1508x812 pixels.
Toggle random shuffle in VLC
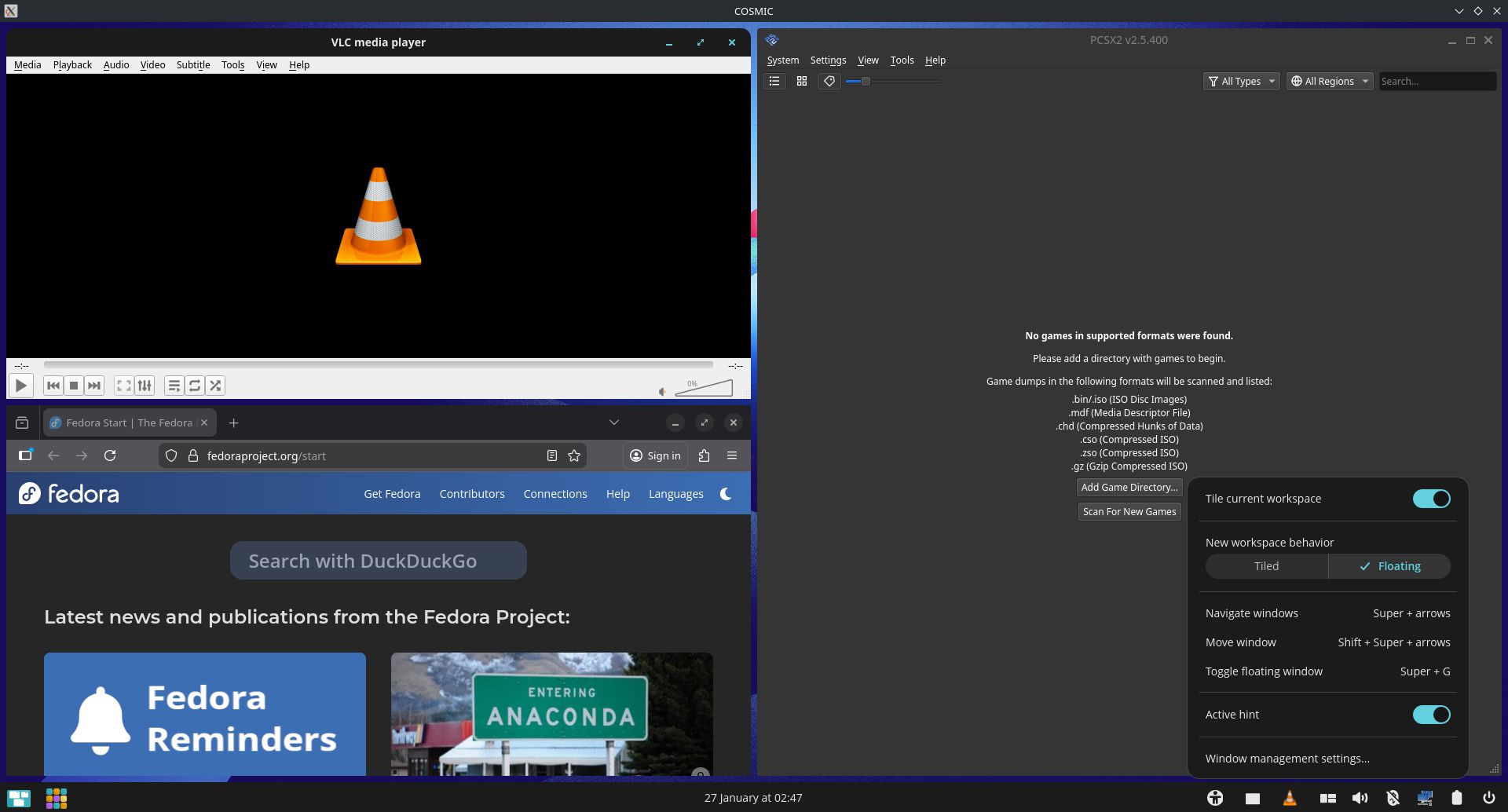215,386
